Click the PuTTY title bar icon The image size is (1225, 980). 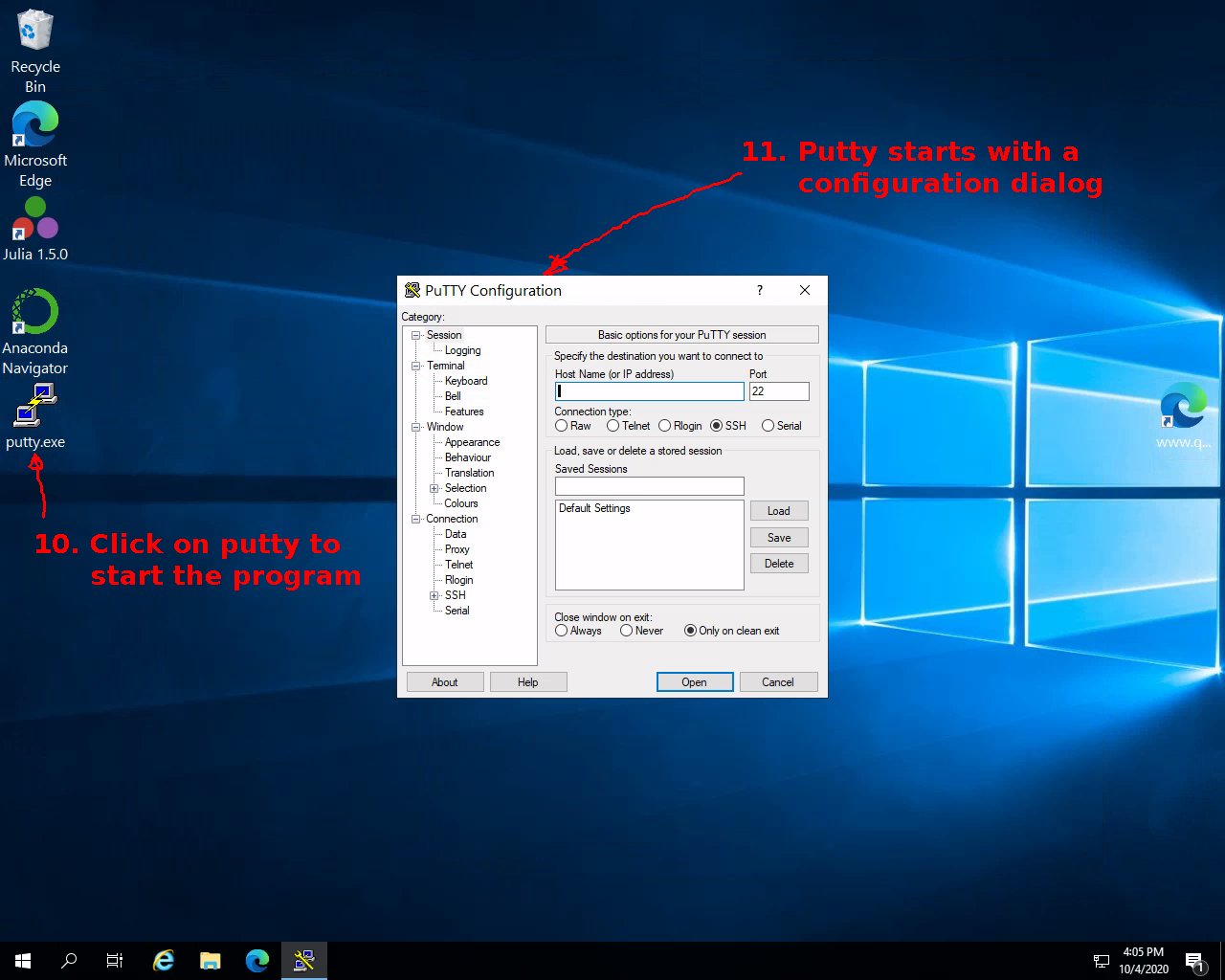(412, 290)
